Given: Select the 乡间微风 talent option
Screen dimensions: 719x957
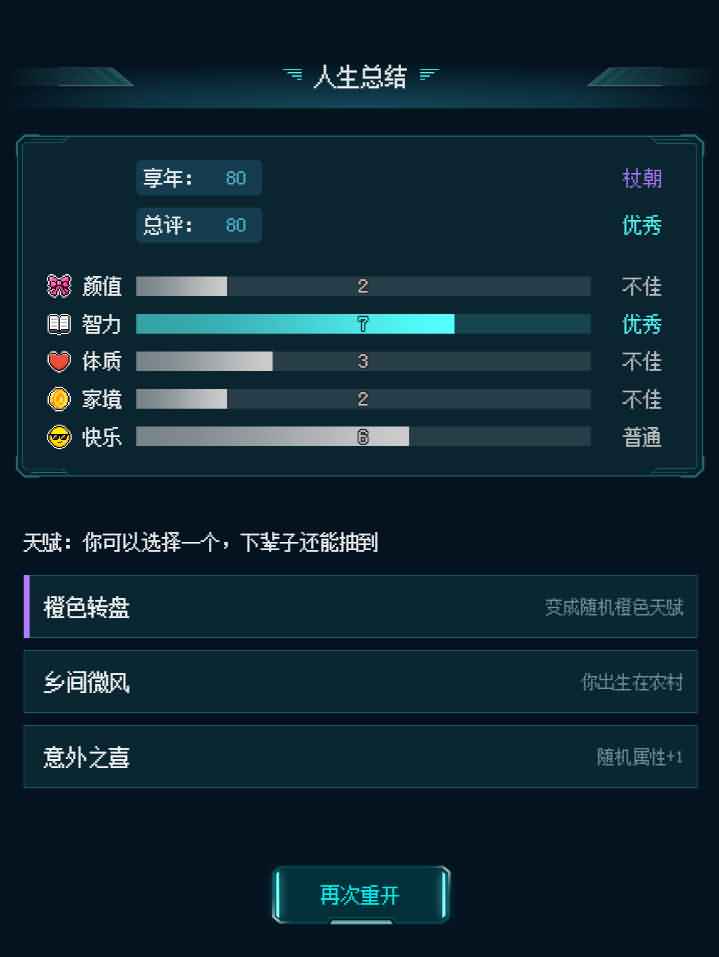Looking at the screenshot, I should coord(360,682).
